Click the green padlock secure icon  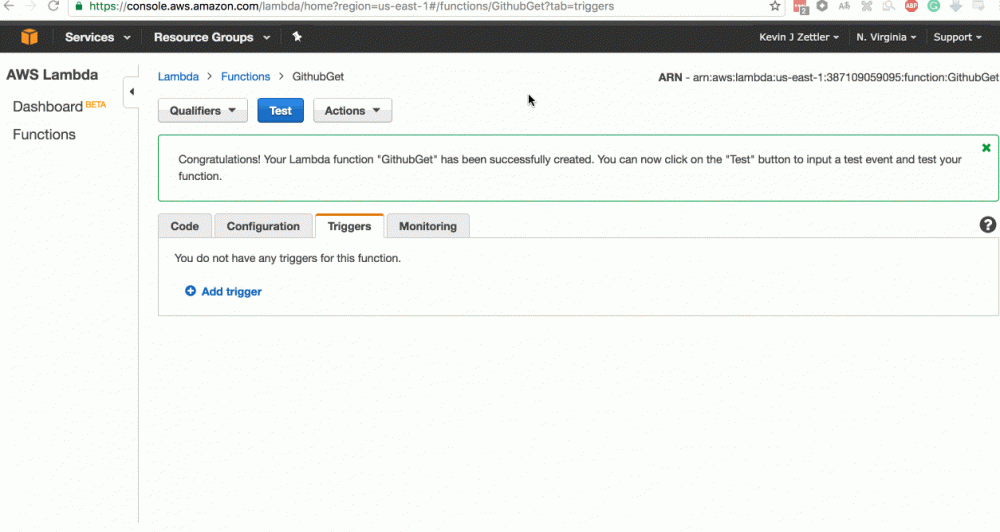click(79, 6)
